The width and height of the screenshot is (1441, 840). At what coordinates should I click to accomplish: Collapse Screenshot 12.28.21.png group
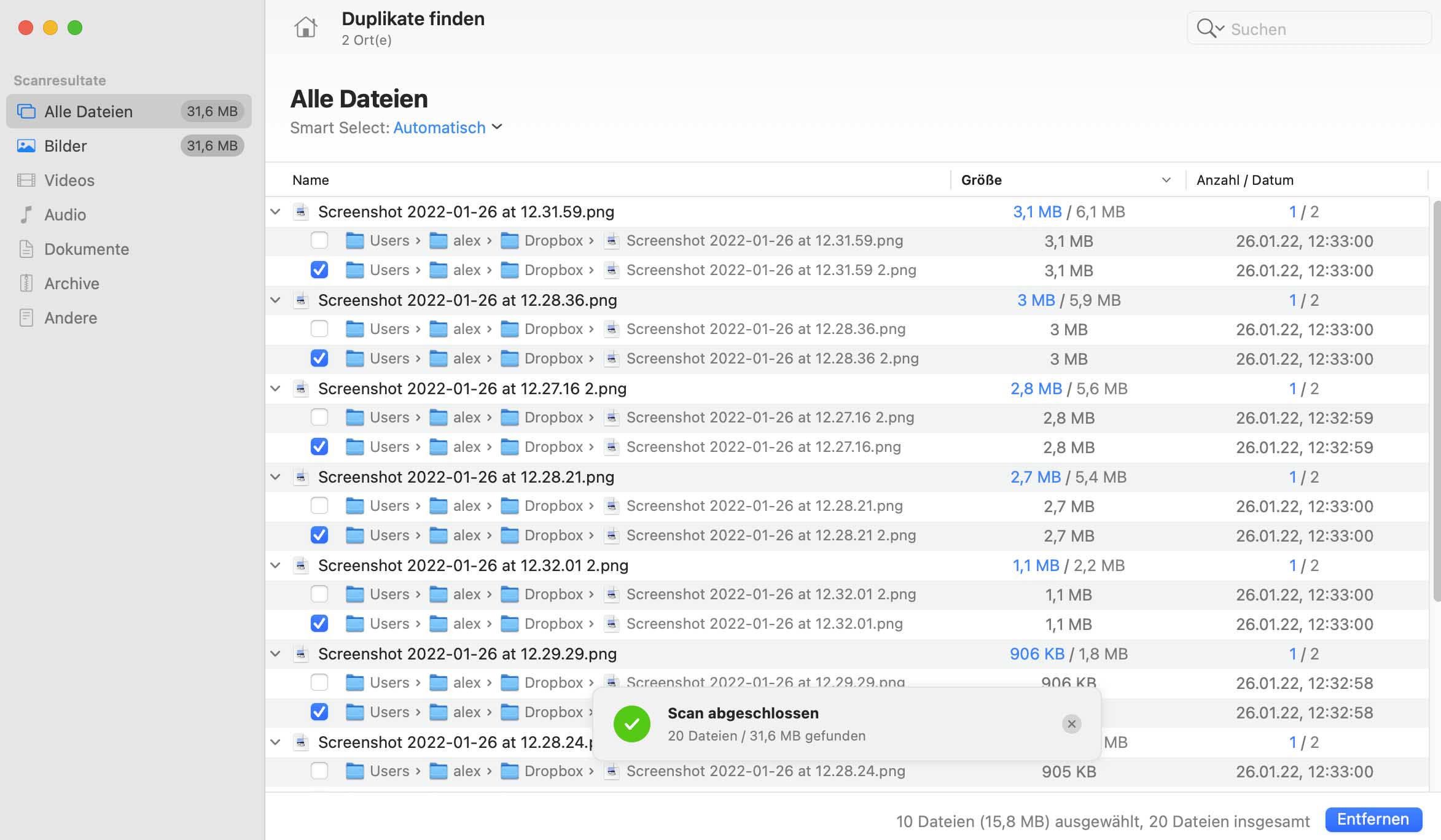pos(276,477)
